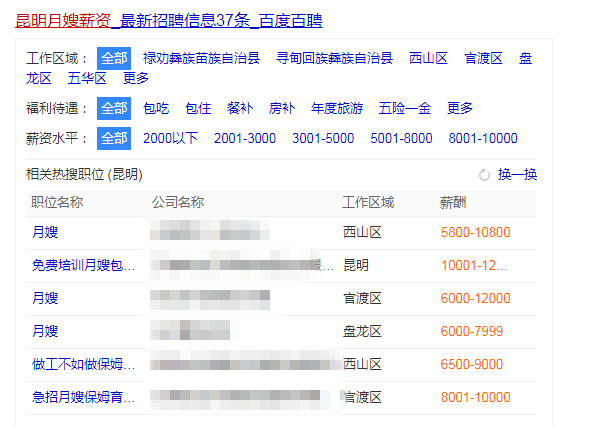This screenshot has width=591, height=426.
Task: Click the 薪酬 column header
Action: click(x=453, y=202)
